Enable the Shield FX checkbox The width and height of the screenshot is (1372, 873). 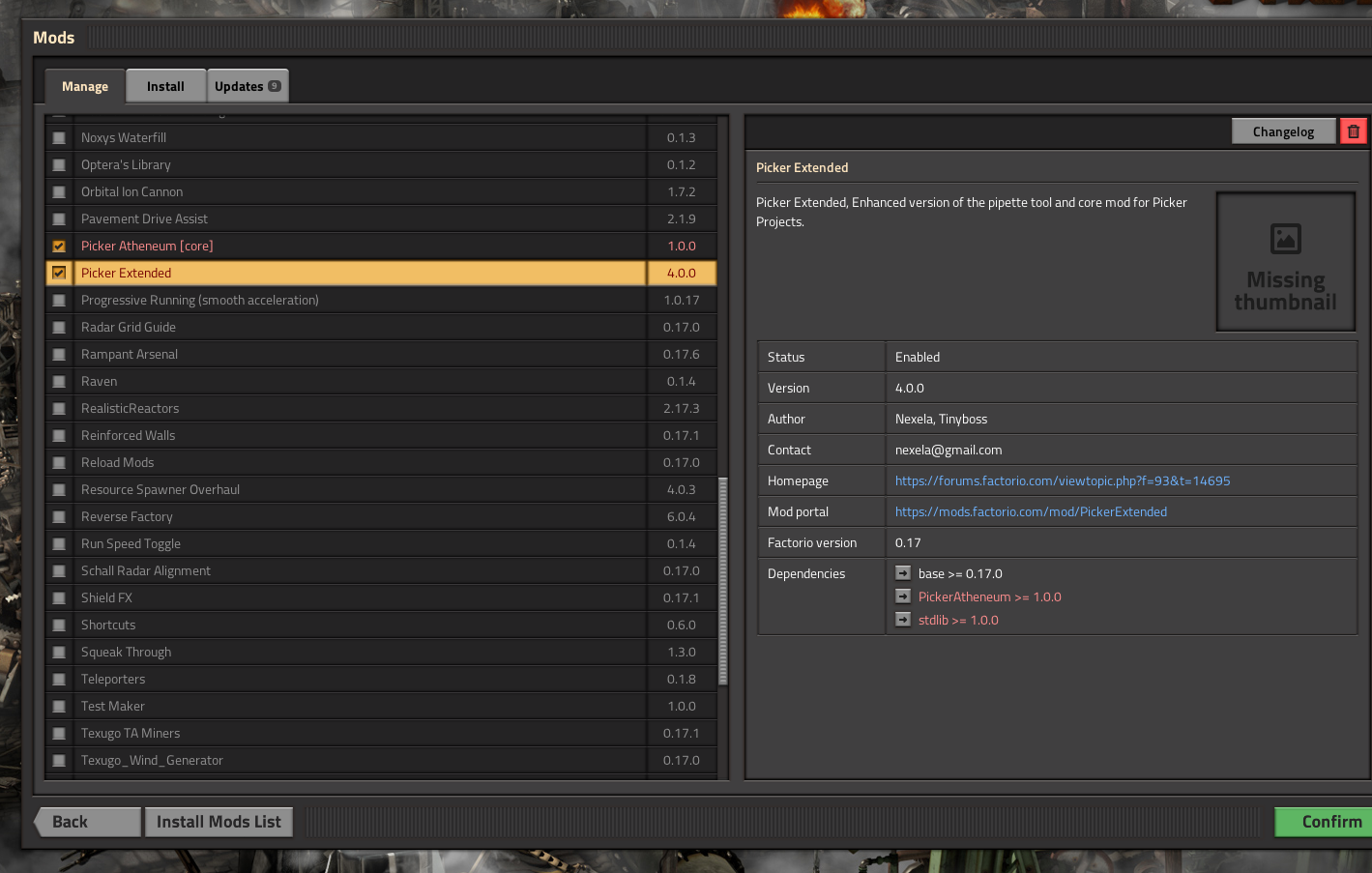(x=59, y=598)
